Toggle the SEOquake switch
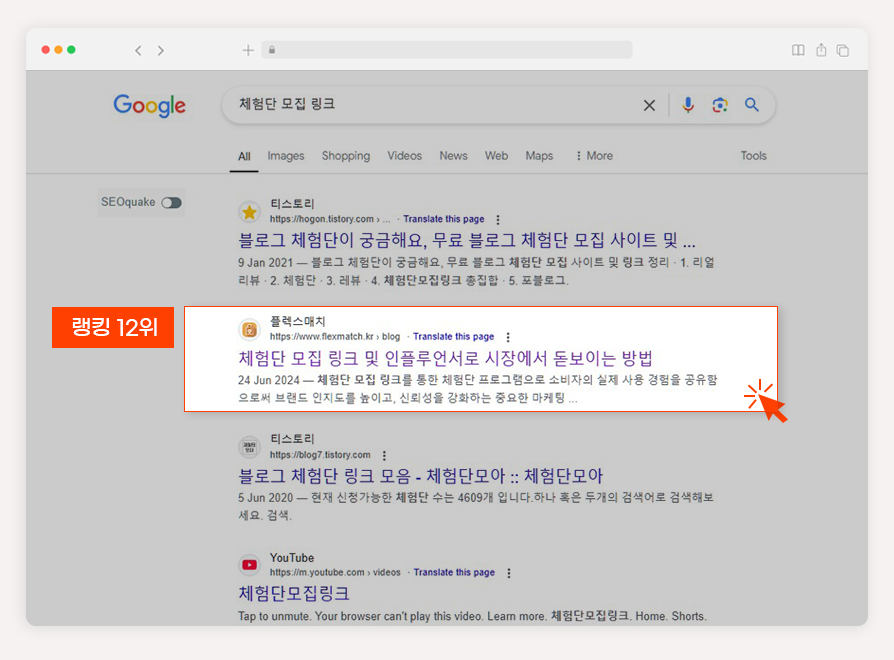 pyautogui.click(x=171, y=202)
